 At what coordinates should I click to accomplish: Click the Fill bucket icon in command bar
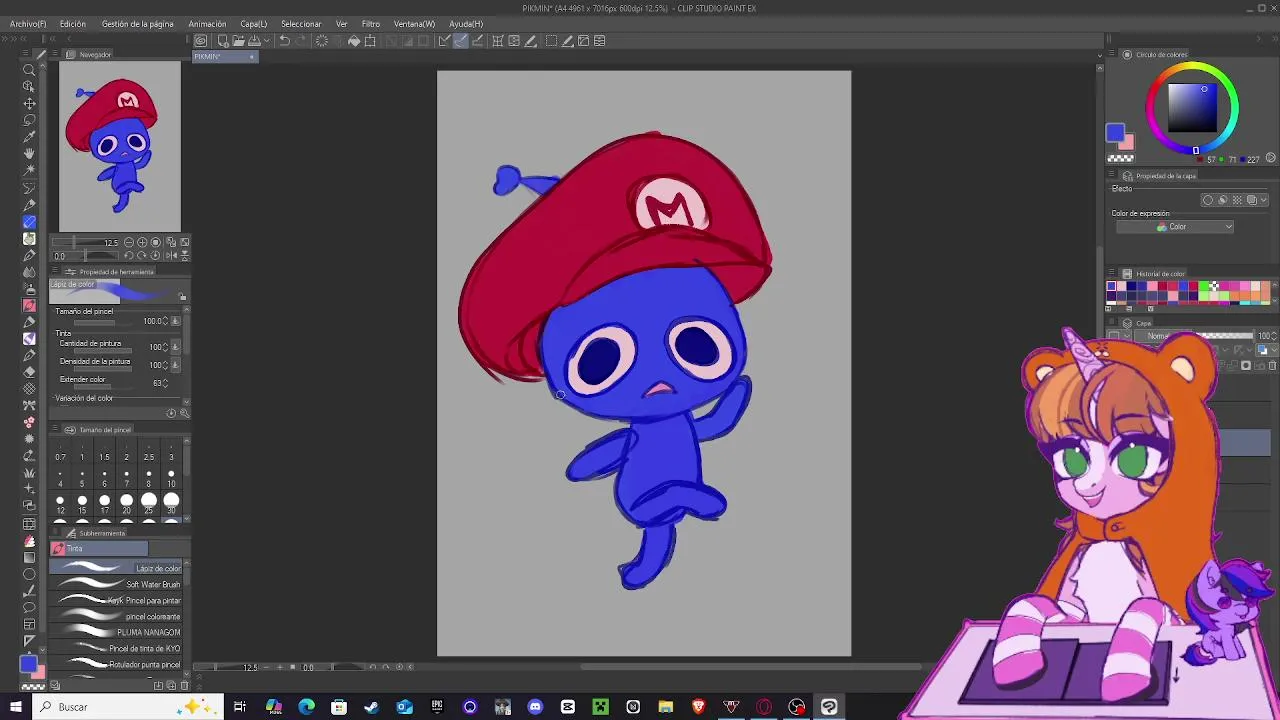pyautogui.click(x=354, y=41)
